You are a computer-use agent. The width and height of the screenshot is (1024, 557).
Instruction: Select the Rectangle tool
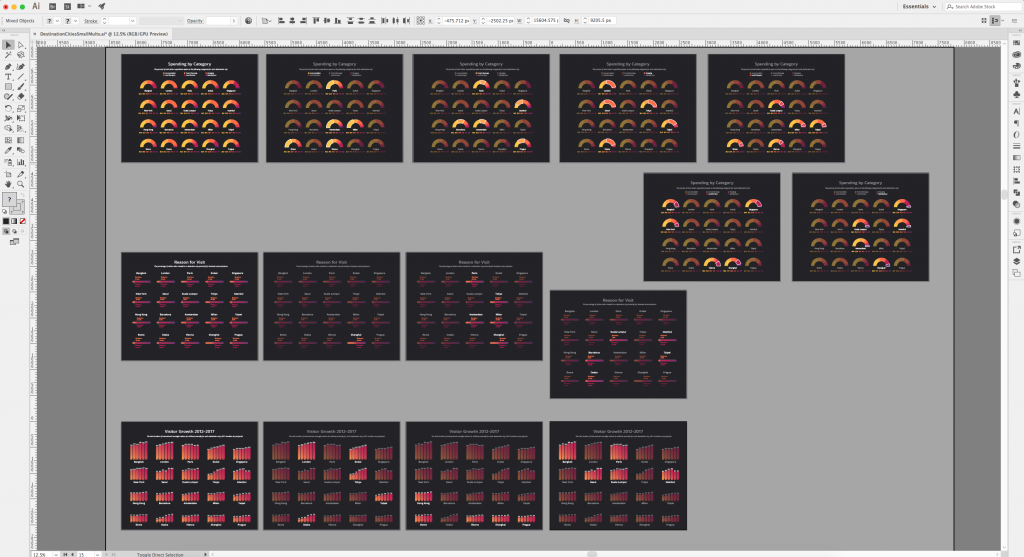(x=8, y=86)
